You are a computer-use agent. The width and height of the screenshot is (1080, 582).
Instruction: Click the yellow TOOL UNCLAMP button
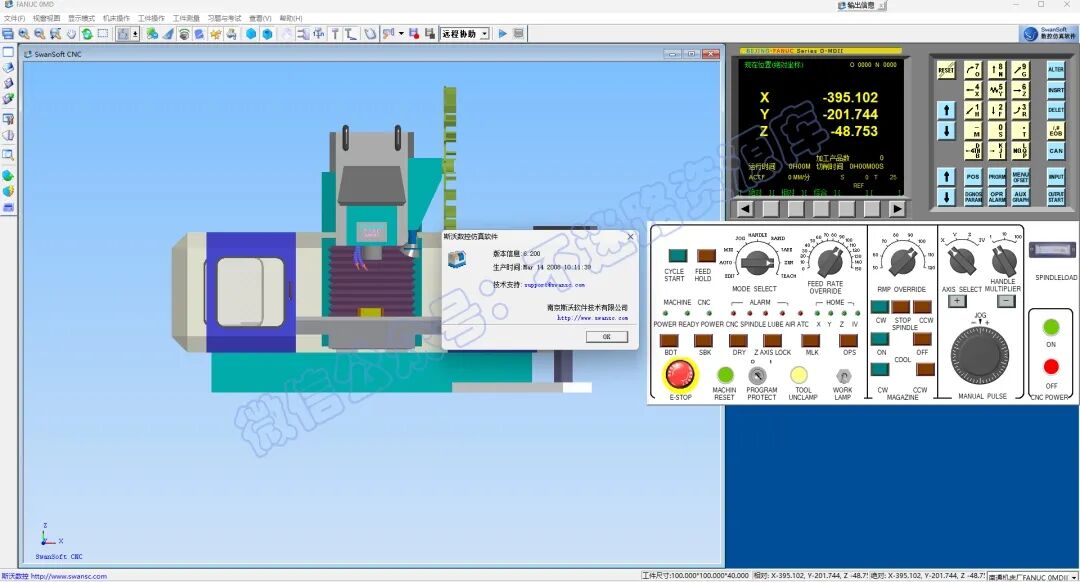tap(799, 375)
